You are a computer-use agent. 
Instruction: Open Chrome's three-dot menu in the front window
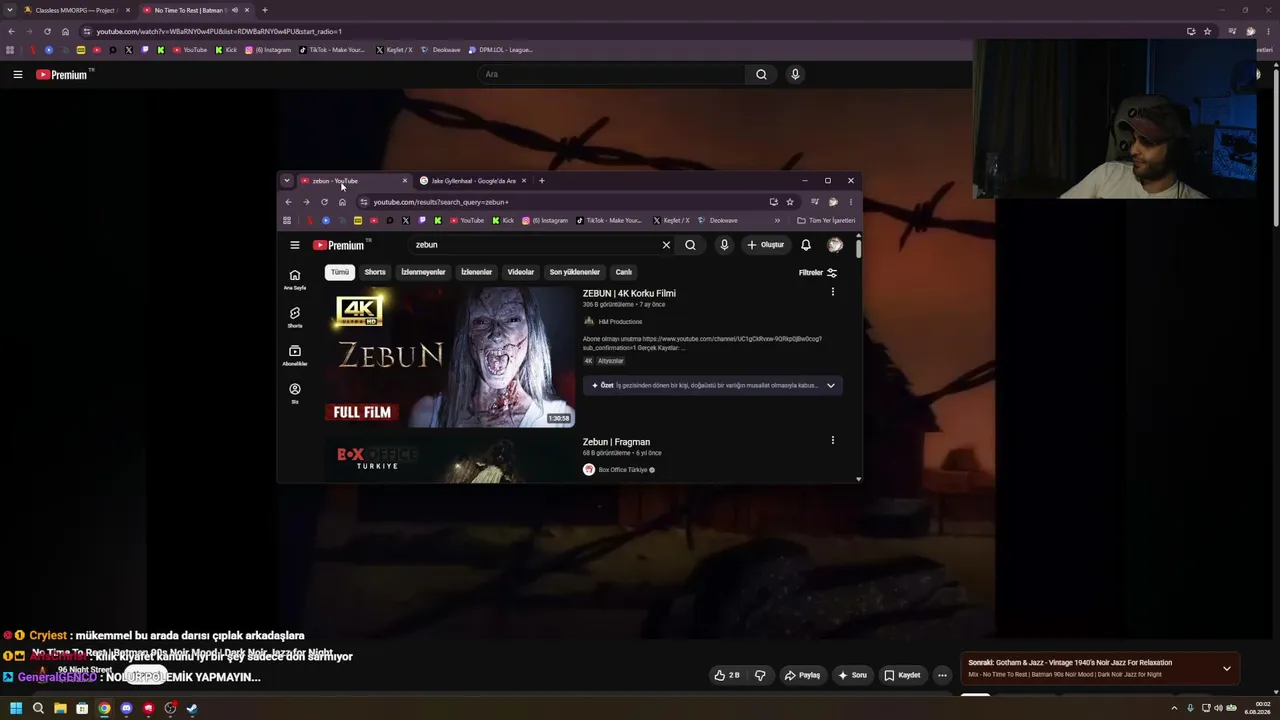point(851,202)
